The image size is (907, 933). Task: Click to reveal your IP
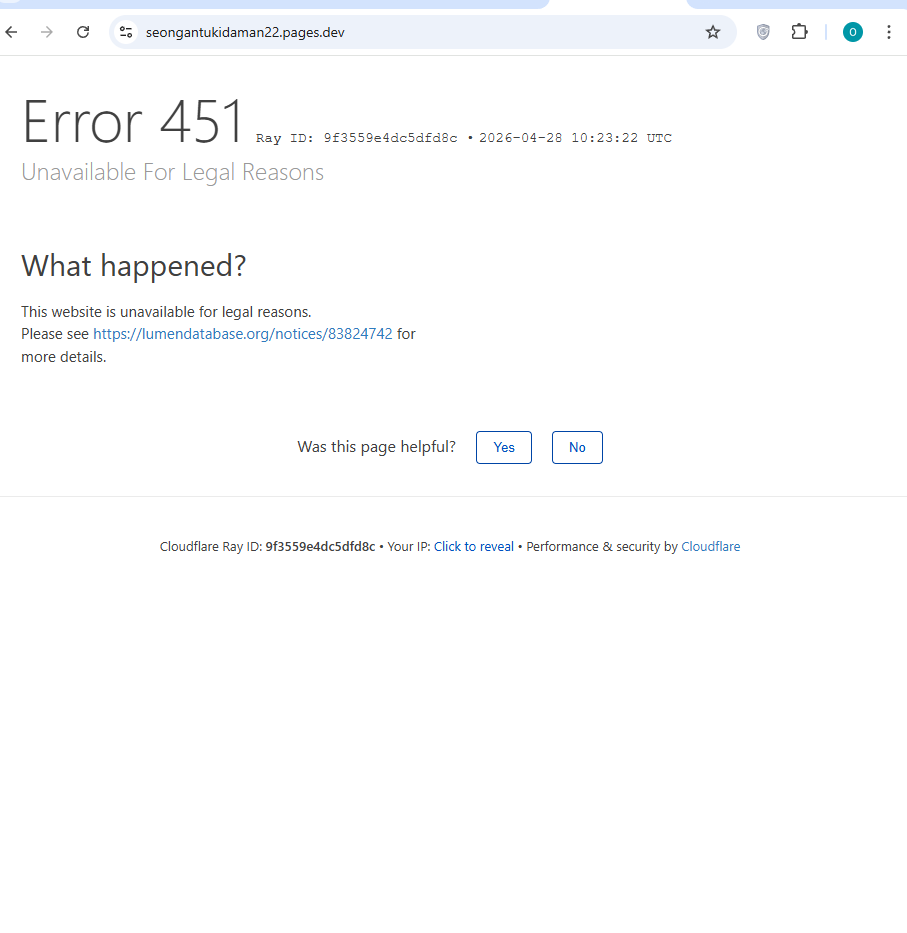473,546
